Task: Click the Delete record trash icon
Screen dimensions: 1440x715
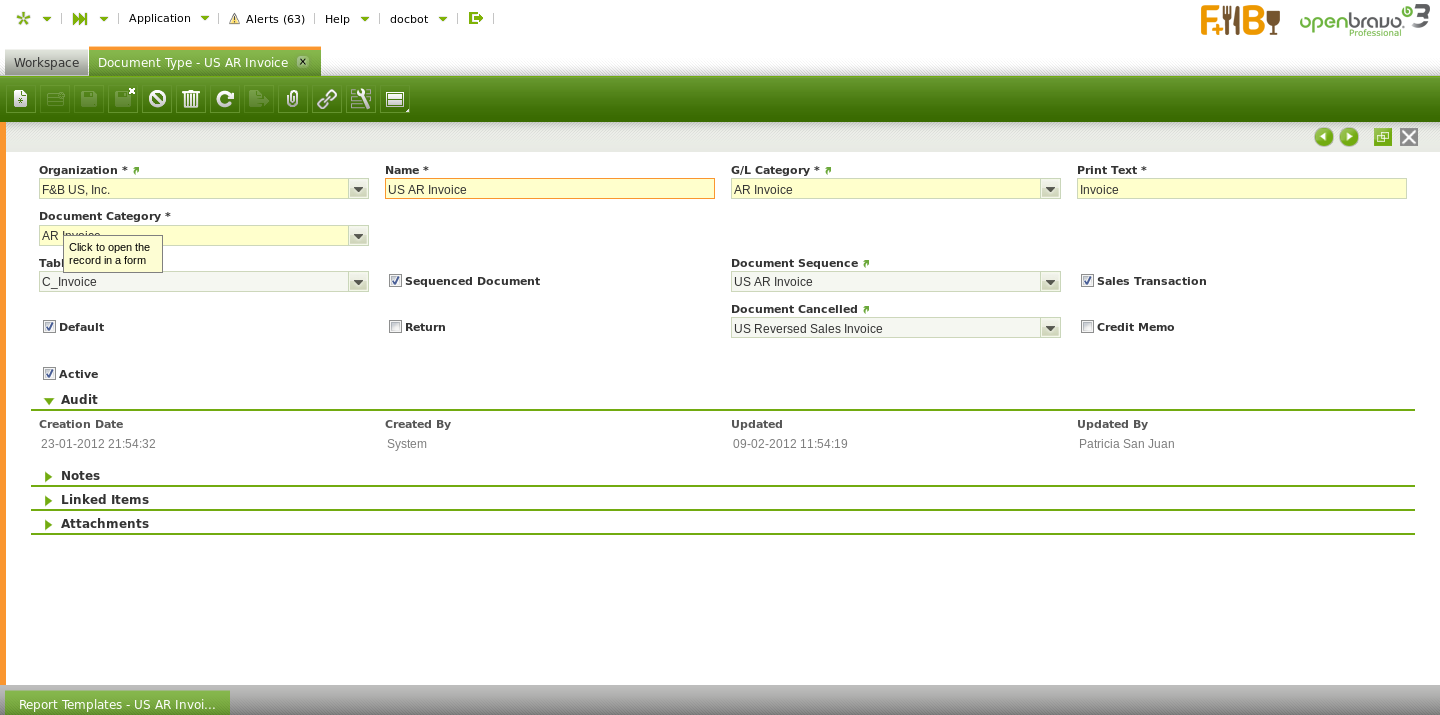Action: click(191, 99)
